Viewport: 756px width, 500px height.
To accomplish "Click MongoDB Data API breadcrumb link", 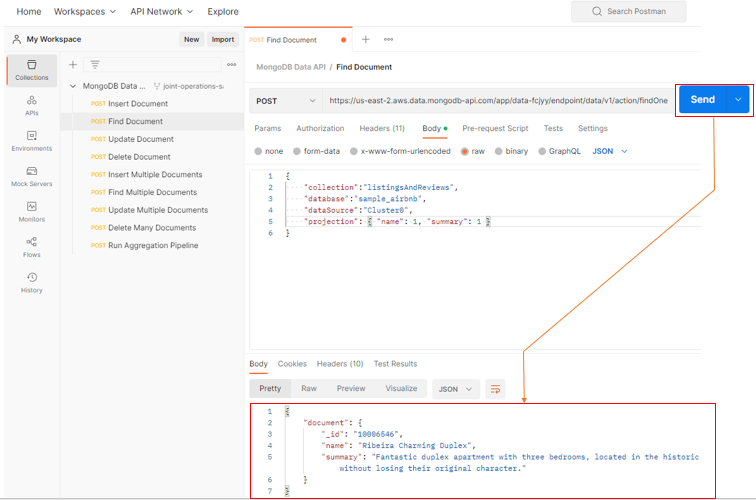I will coord(291,67).
